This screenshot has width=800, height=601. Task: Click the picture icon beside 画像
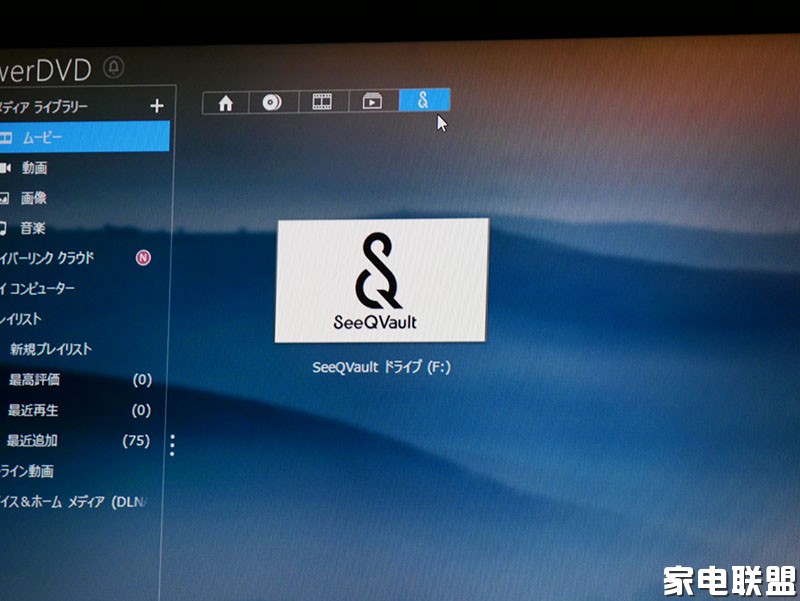coord(4,198)
